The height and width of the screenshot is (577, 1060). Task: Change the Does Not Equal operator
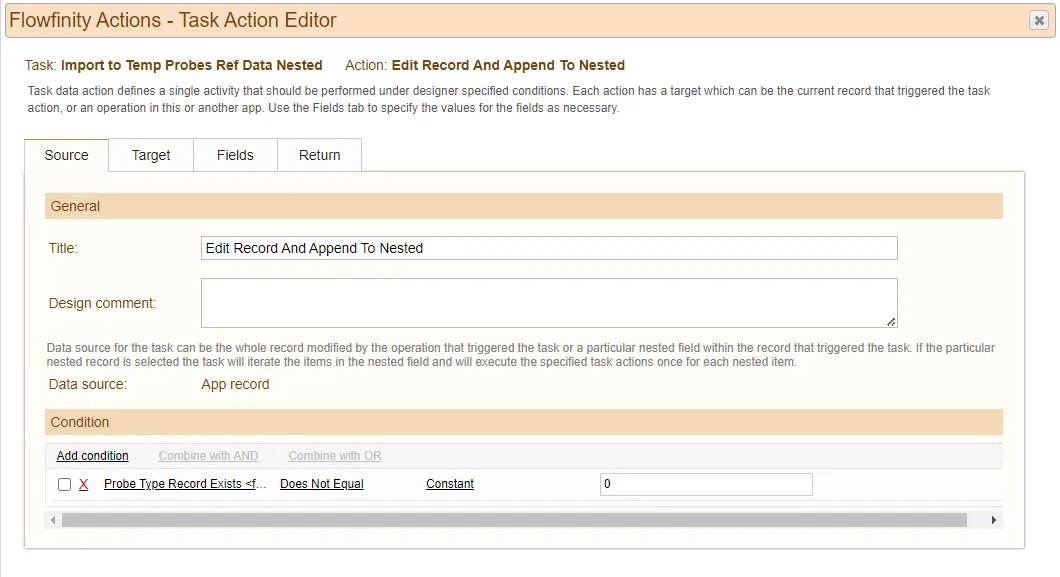(322, 484)
